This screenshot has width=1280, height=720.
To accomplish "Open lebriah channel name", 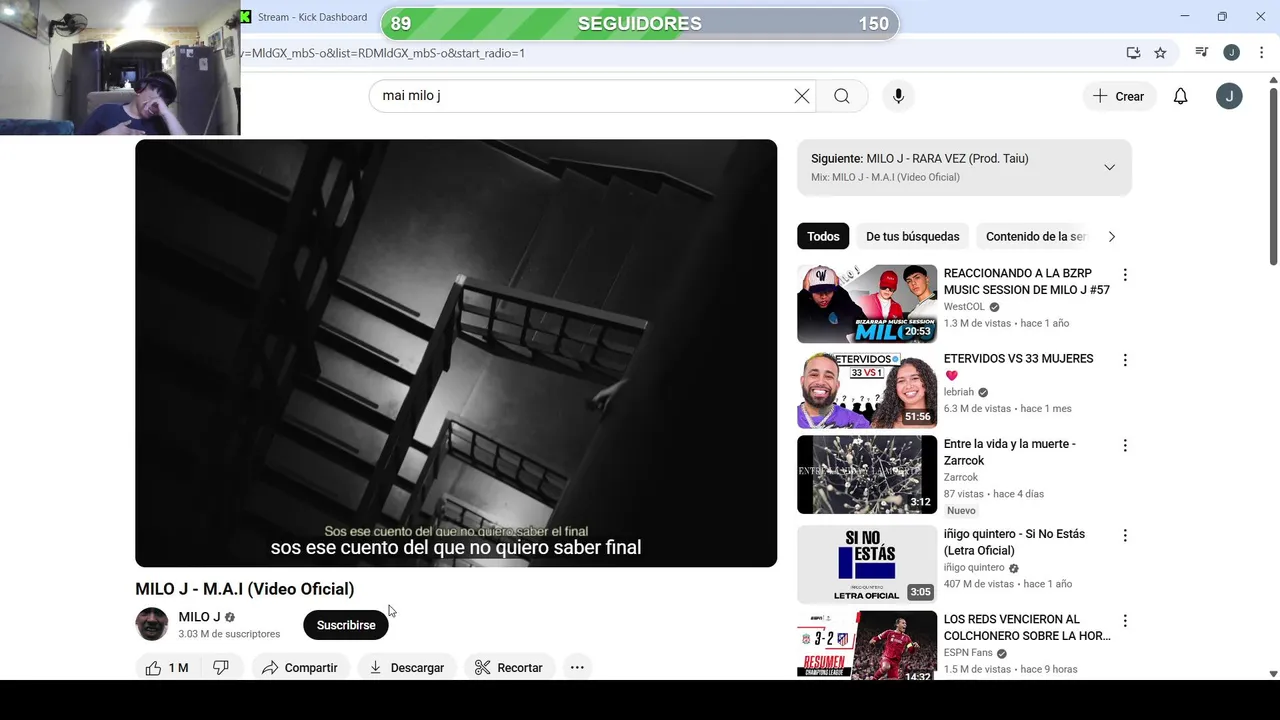I will [958, 392].
